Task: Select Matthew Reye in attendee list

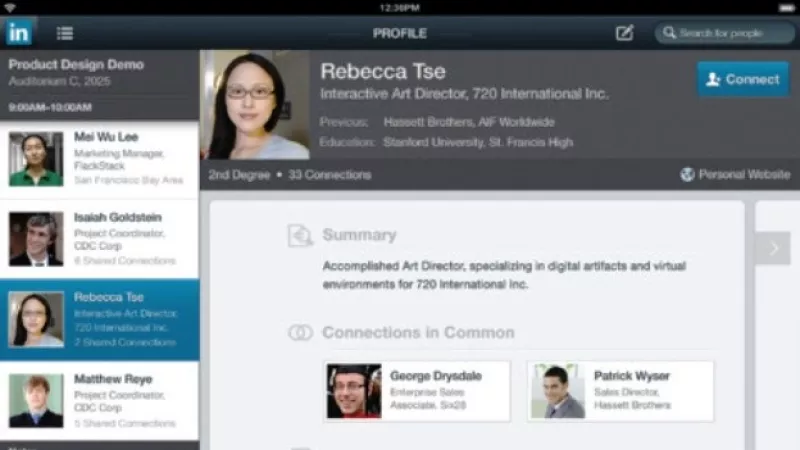Action: pos(100,401)
